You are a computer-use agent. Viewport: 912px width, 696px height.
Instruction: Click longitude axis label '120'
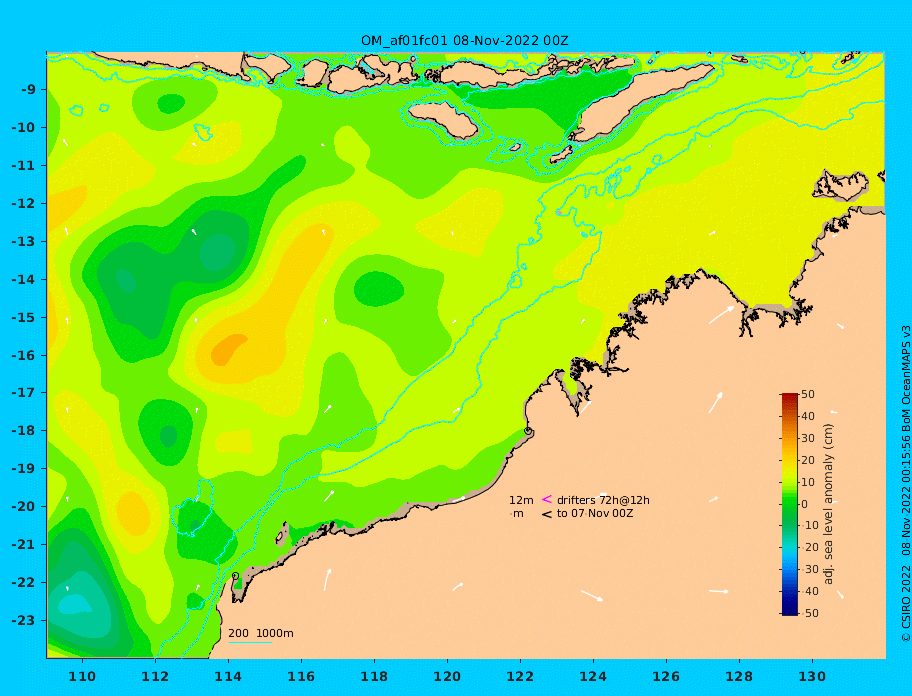click(447, 677)
